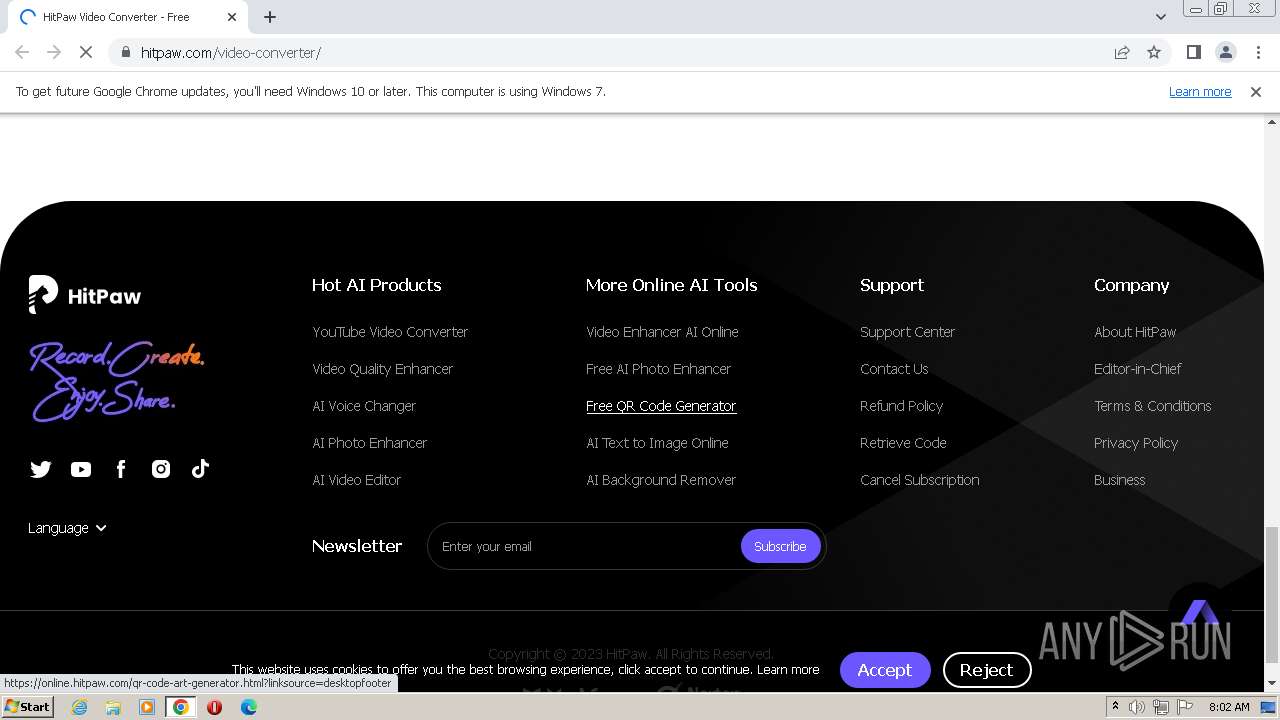Launch Internet Explorer from taskbar
Screen dimensions: 1280x720
tap(80, 707)
